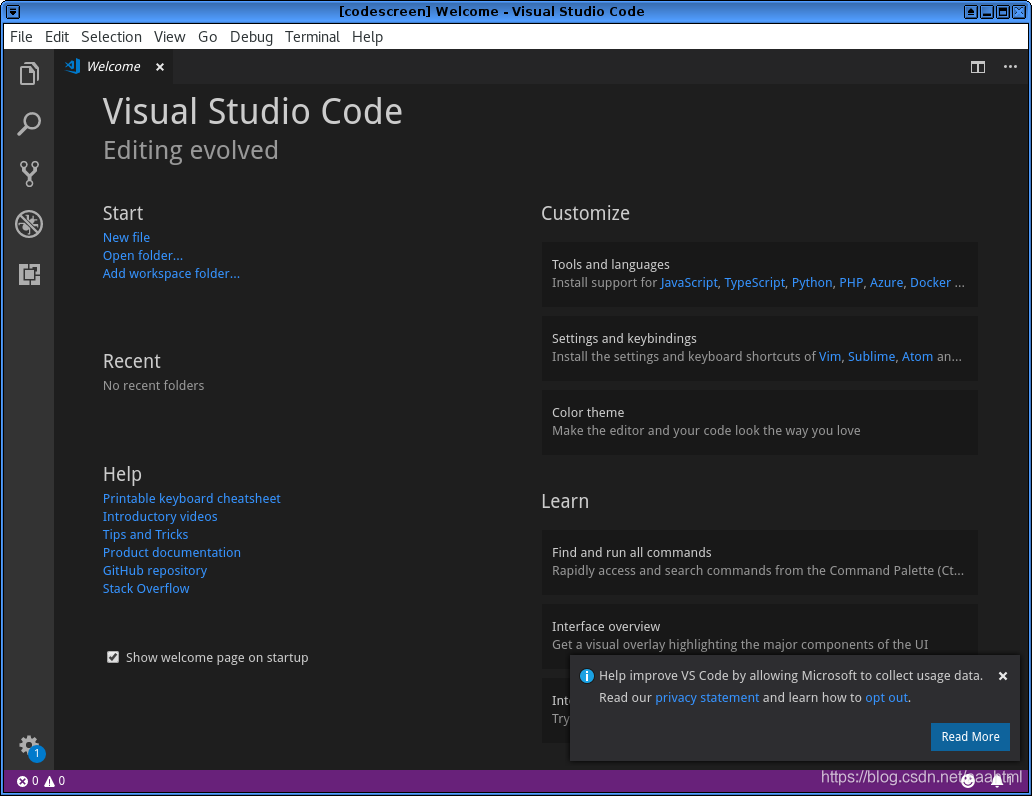Open the window menu icon in title bar
The image size is (1032, 796).
click(x=13, y=12)
